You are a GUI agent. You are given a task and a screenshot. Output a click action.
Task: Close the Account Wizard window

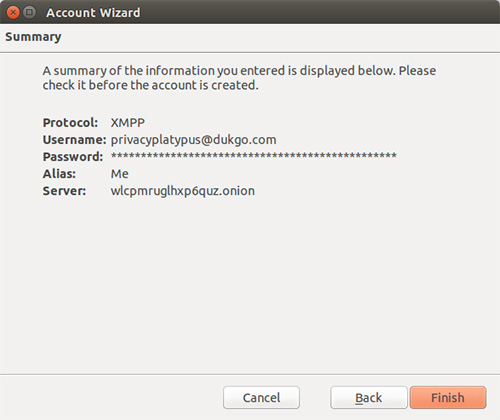click(13, 13)
